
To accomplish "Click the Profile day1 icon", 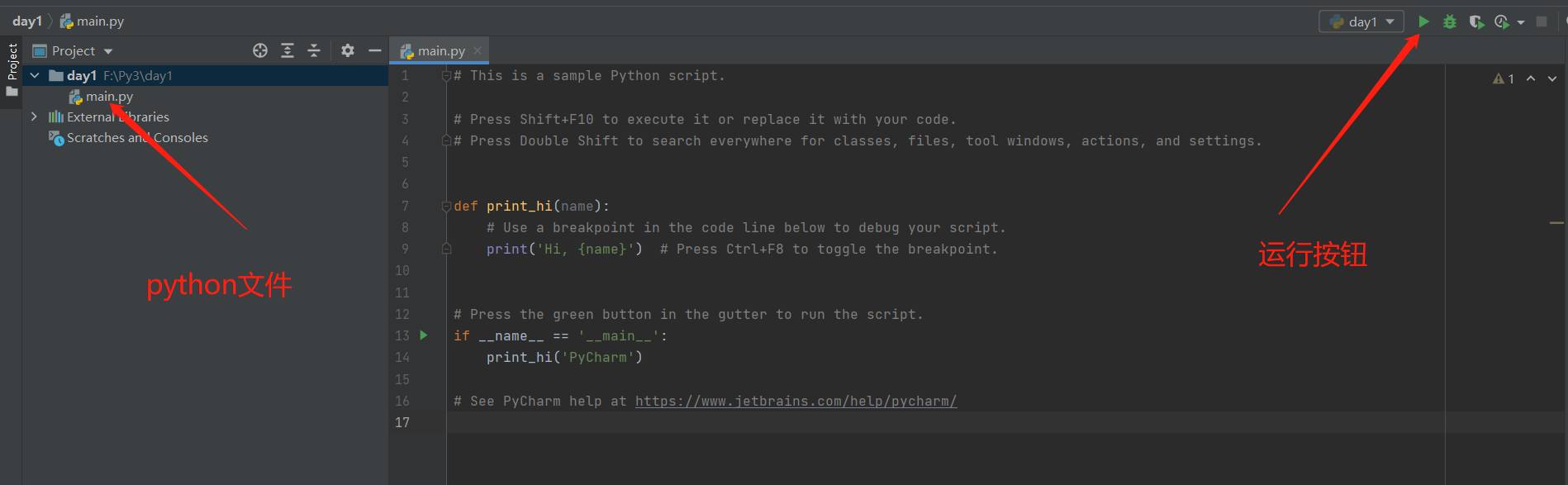I will click(x=1502, y=21).
